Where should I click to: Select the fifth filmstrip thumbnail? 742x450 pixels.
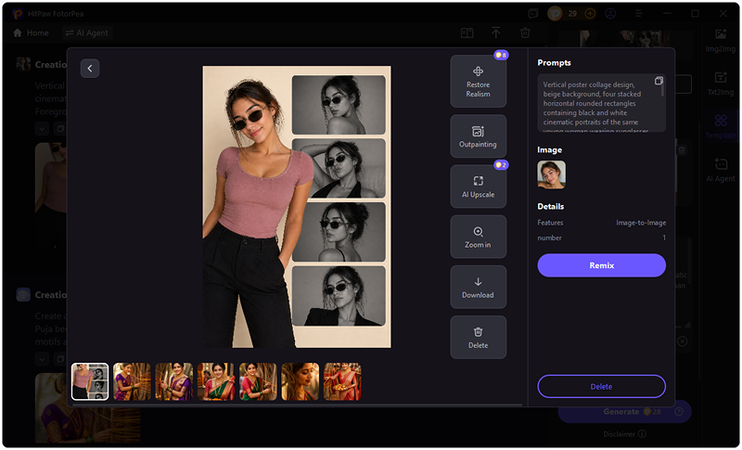click(x=258, y=381)
